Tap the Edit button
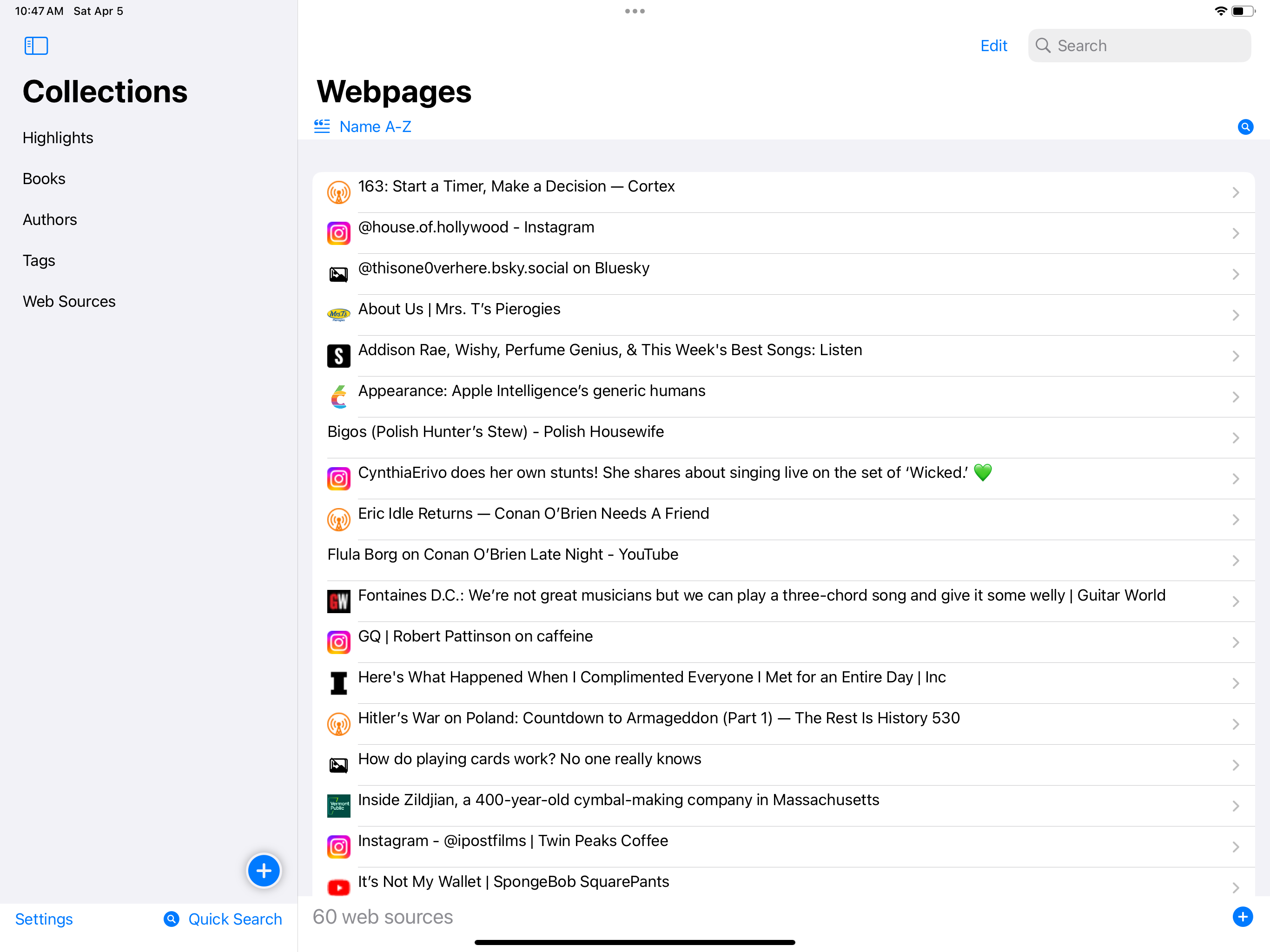 pyautogui.click(x=993, y=46)
